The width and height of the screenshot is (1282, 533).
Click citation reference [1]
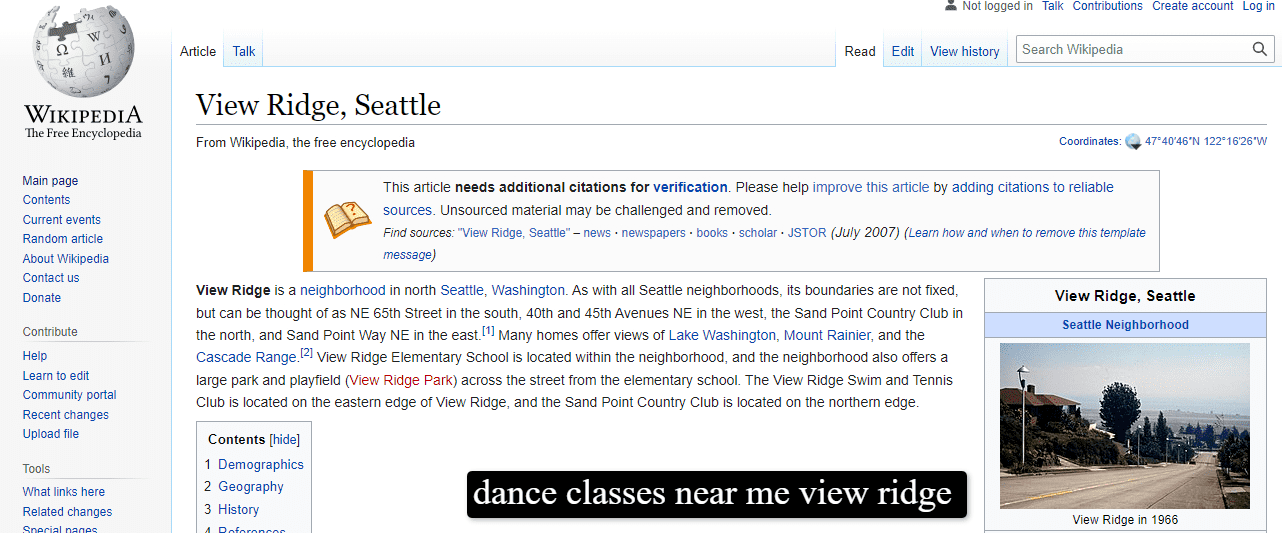pos(488,330)
